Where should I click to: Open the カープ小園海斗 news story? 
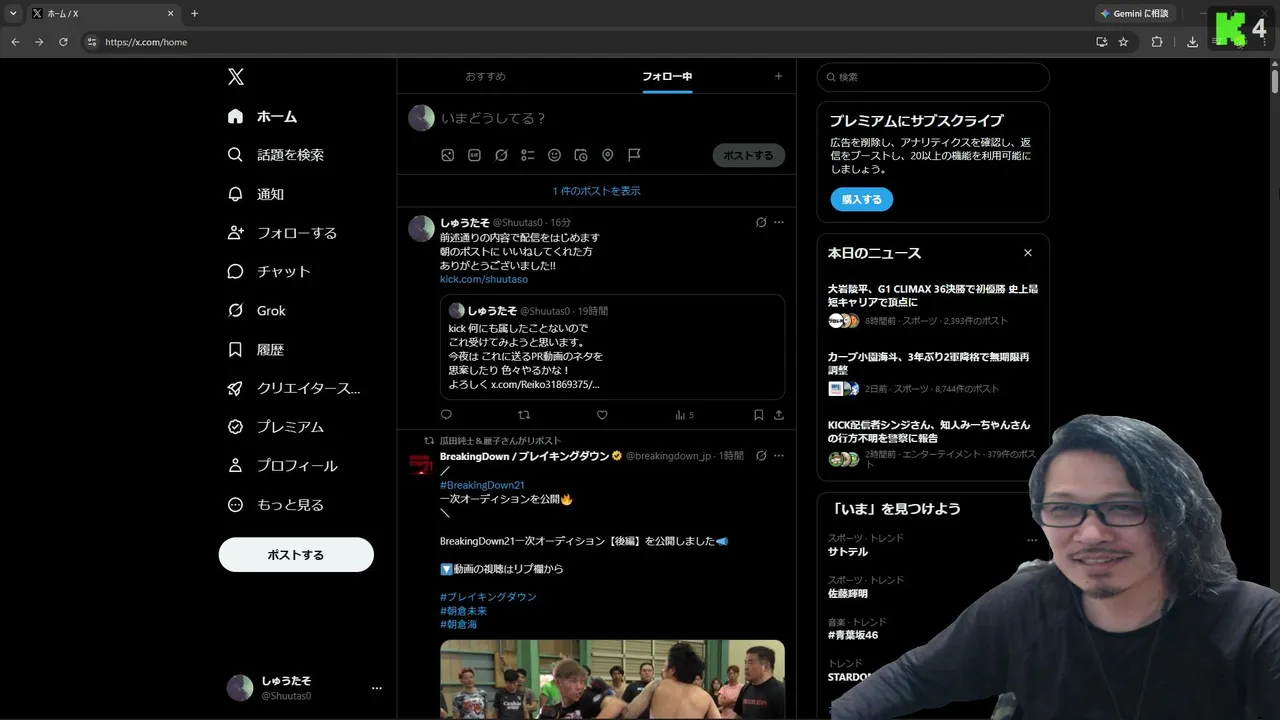click(x=933, y=372)
